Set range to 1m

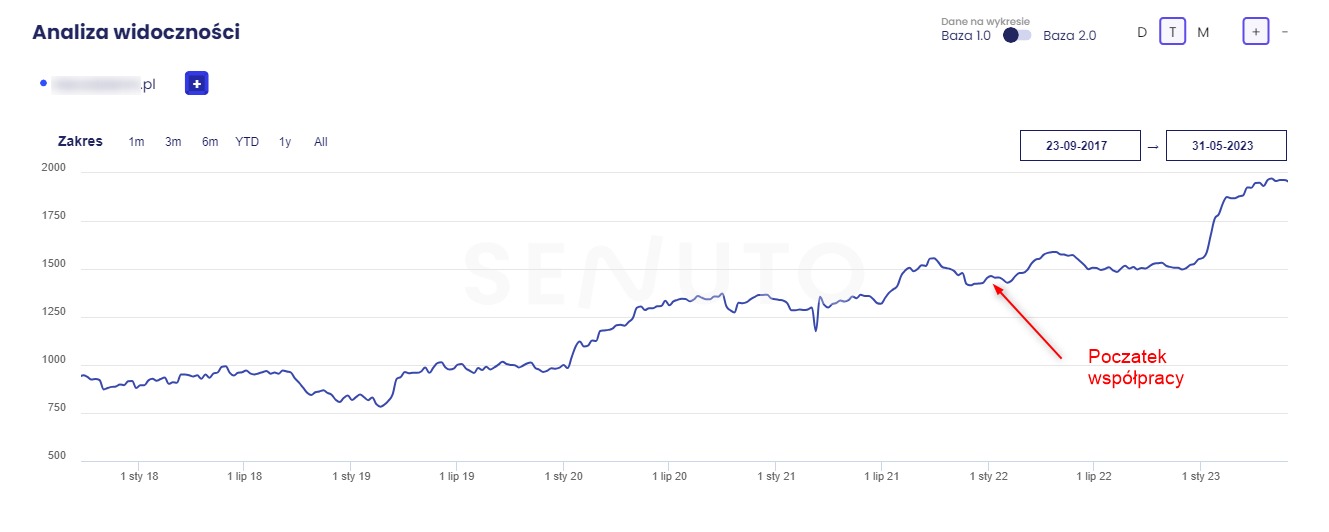[x=136, y=142]
